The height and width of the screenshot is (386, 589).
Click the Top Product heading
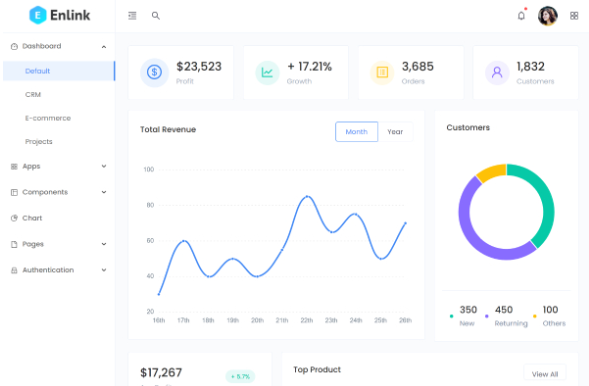[317, 369]
